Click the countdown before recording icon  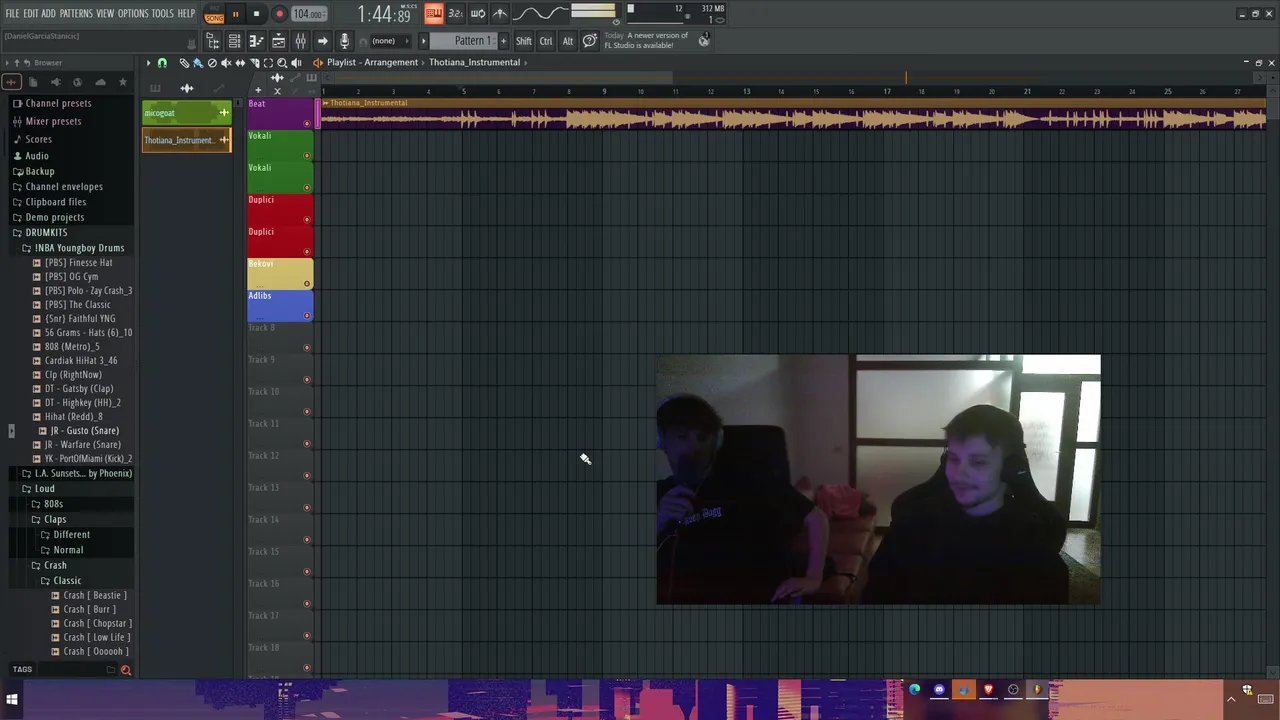455,14
